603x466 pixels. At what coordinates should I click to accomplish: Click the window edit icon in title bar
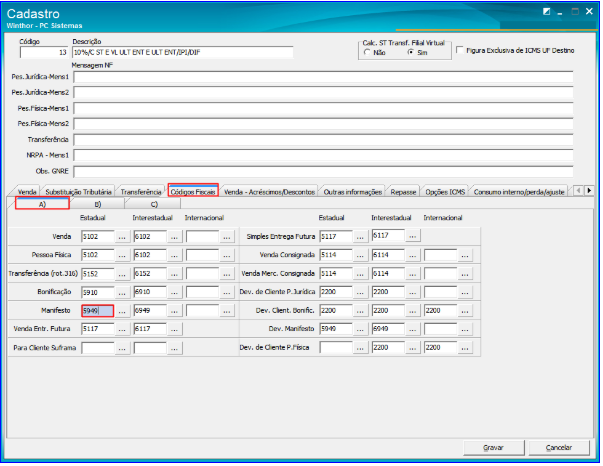(x=546, y=12)
